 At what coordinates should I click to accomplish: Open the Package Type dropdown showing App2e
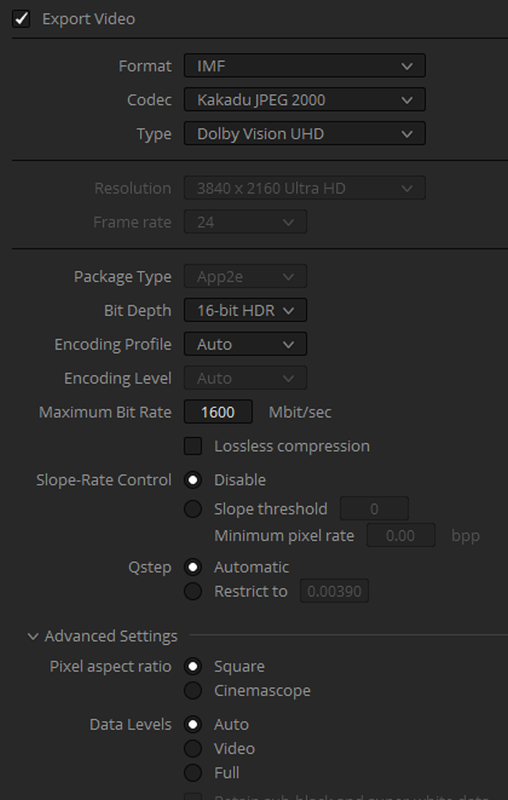[x=245, y=277]
